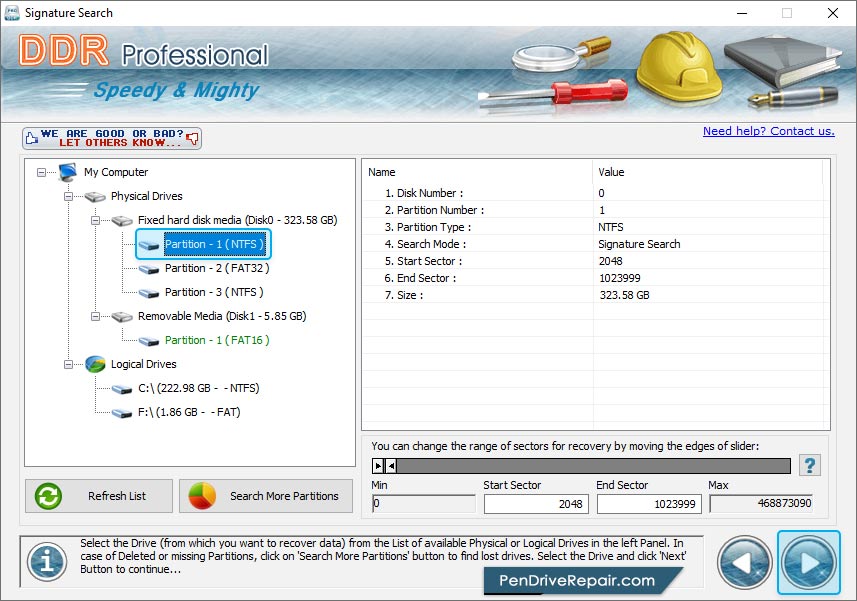Screen dimensions: 857x601
Task: Select the F:\ (1.86 GB - FAT) drive
Action: [189, 413]
